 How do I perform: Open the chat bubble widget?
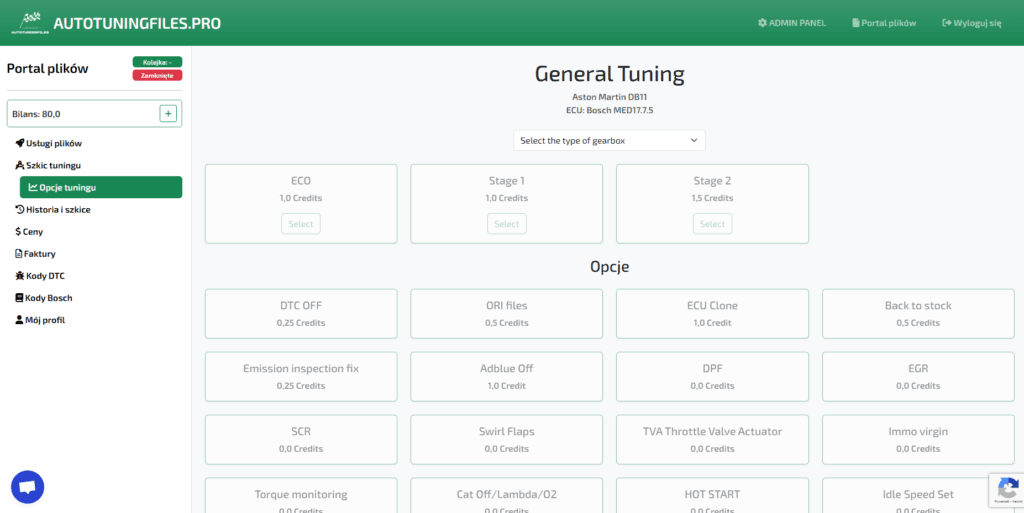click(x=28, y=487)
